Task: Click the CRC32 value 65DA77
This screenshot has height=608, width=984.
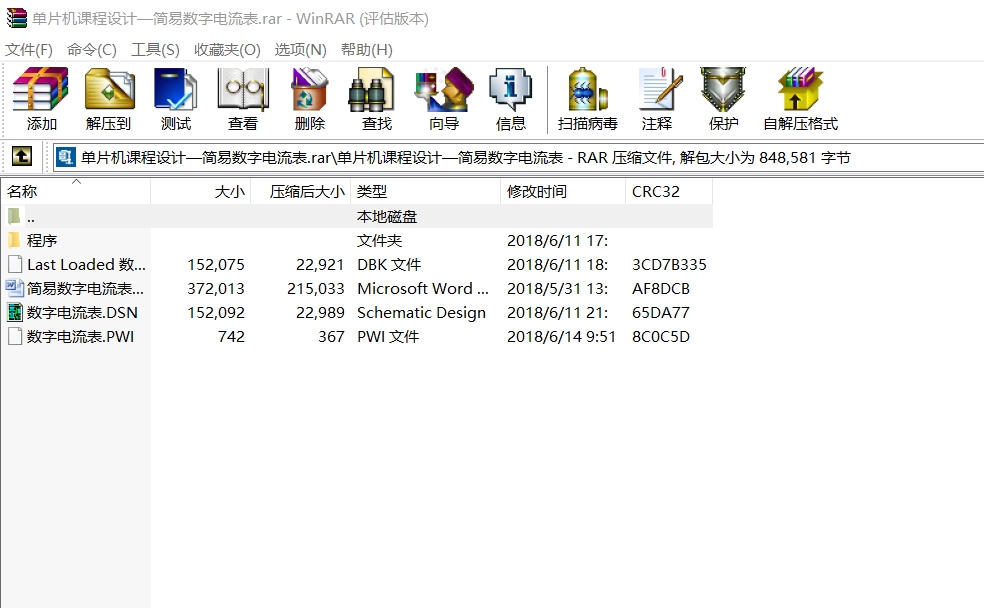Action: tap(661, 312)
